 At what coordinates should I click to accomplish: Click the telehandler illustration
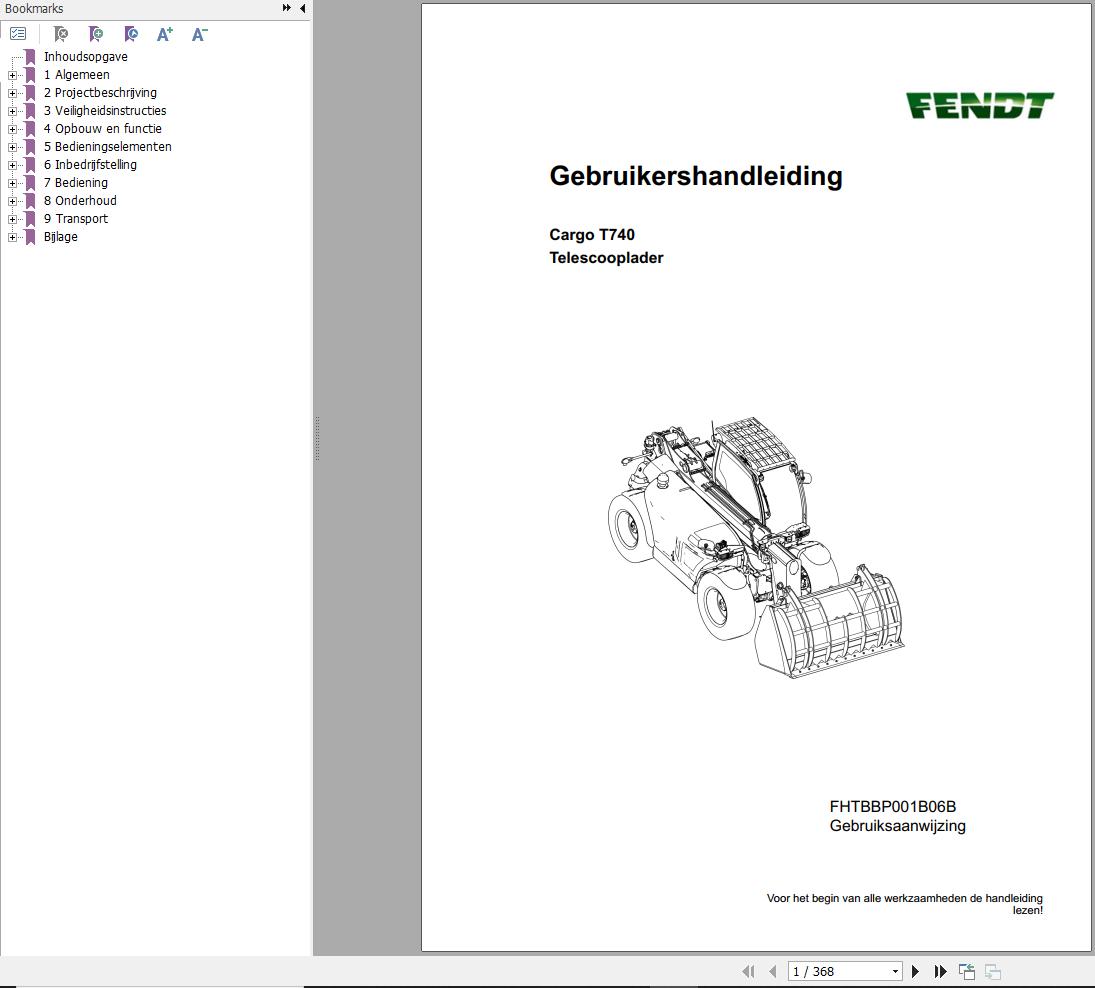pyautogui.click(x=756, y=548)
